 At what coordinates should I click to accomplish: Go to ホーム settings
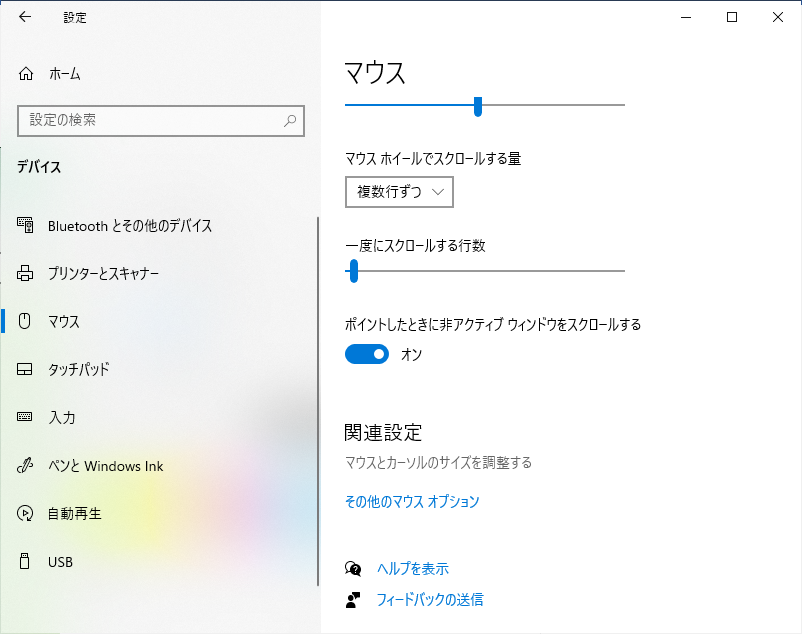[65, 74]
